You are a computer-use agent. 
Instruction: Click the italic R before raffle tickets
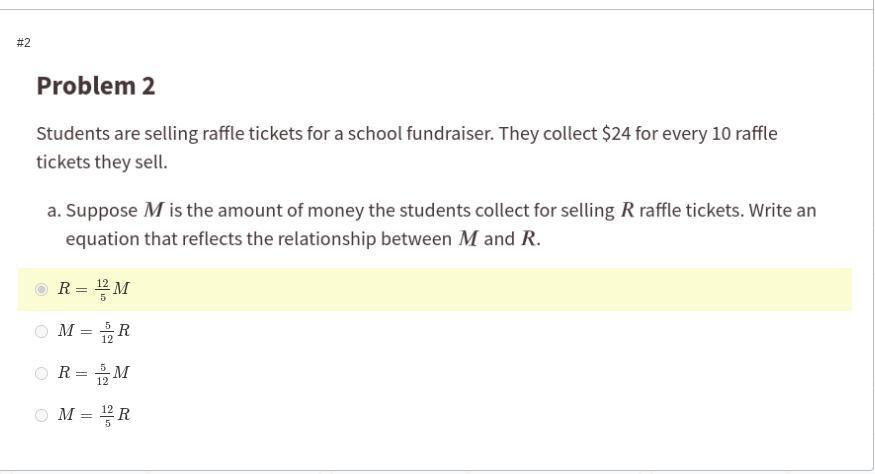point(627,210)
